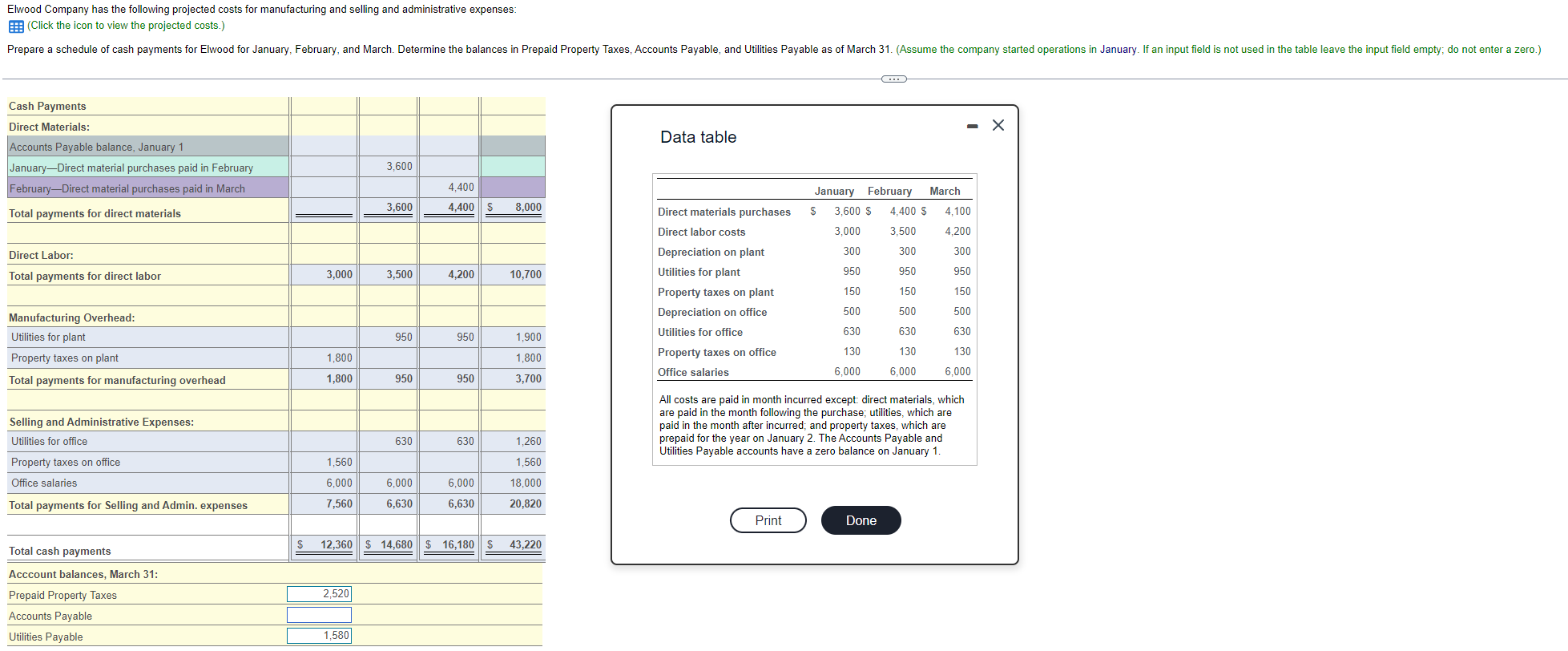1568x651 pixels.
Task: Click the 18,000 office salaries total cell
Action: (x=514, y=483)
